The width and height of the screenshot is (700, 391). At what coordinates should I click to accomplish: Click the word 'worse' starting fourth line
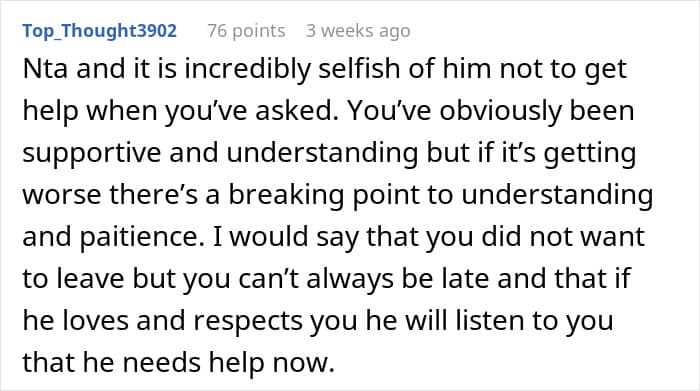tap(62, 196)
